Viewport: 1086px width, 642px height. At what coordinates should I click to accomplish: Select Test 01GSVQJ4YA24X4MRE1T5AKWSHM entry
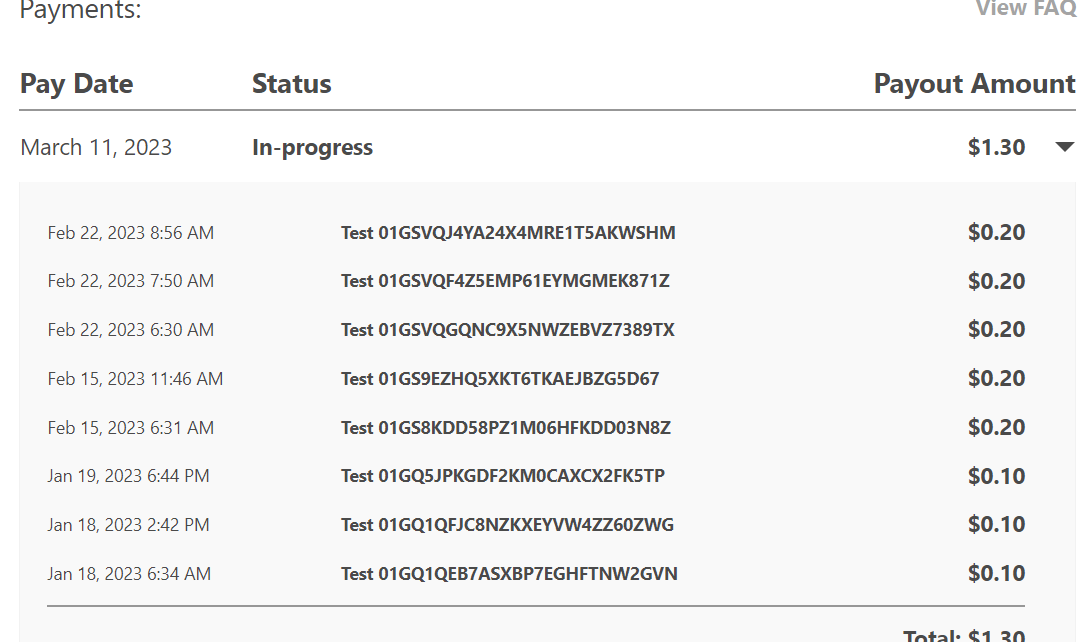[508, 233]
